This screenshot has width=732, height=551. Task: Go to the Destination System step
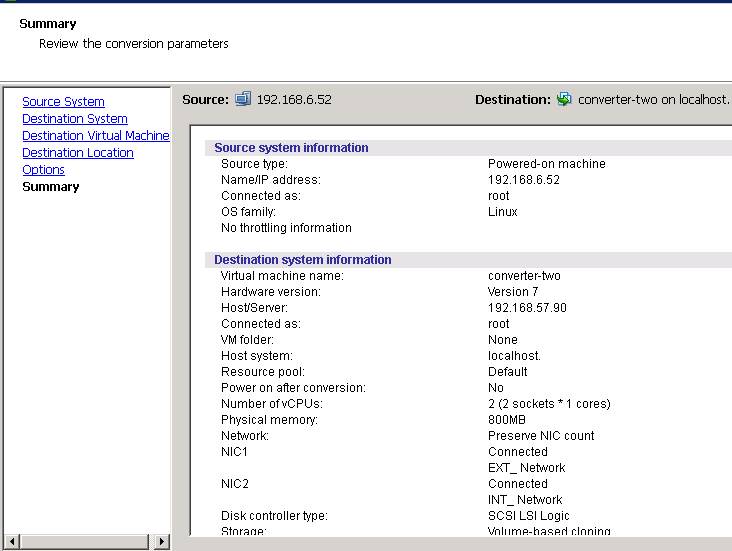point(75,119)
